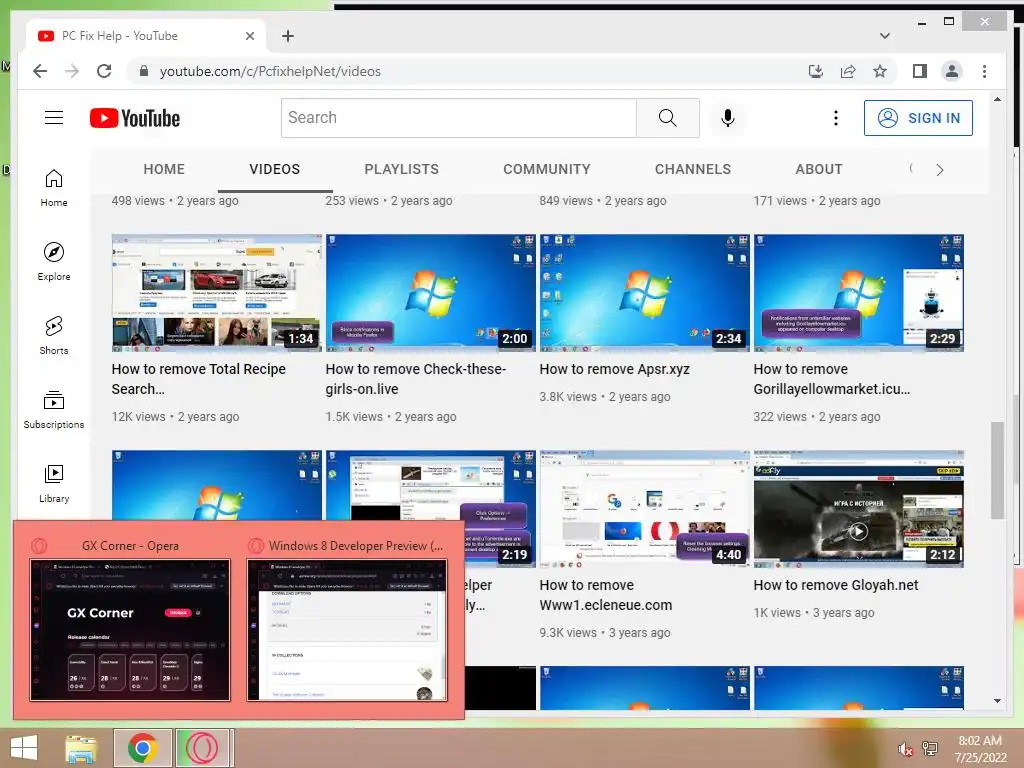
Task: Open Chrome profile avatar menu
Action: click(952, 71)
